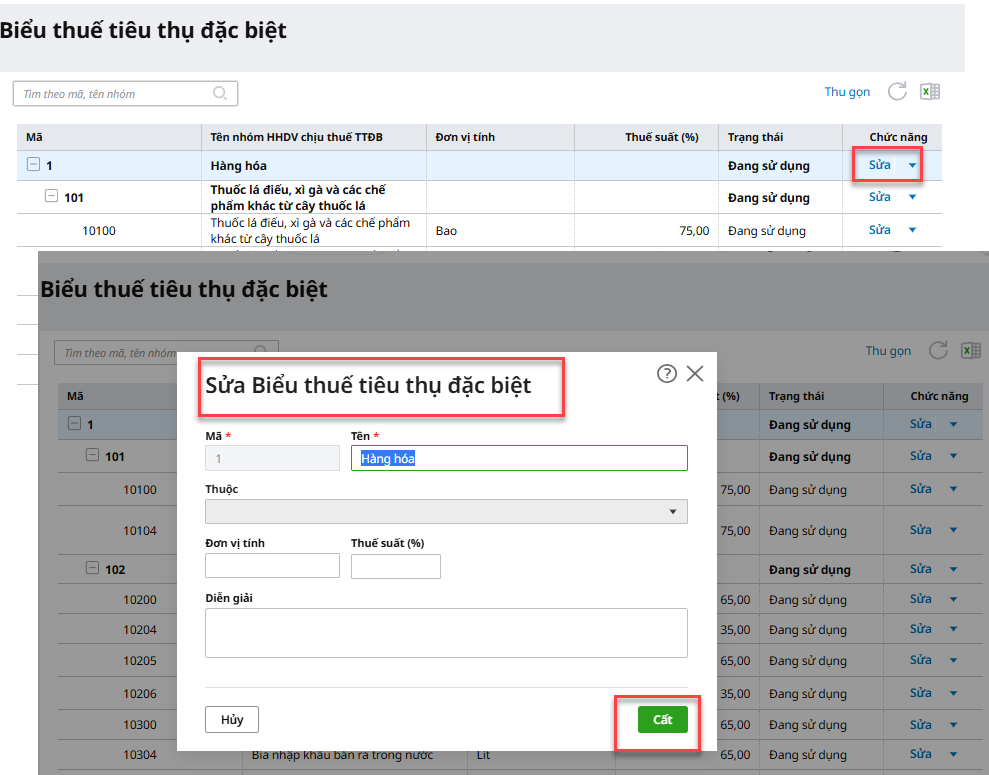The height and width of the screenshot is (775, 989).
Task: Open the help question mark icon in dialog
Action: pyautogui.click(x=667, y=373)
